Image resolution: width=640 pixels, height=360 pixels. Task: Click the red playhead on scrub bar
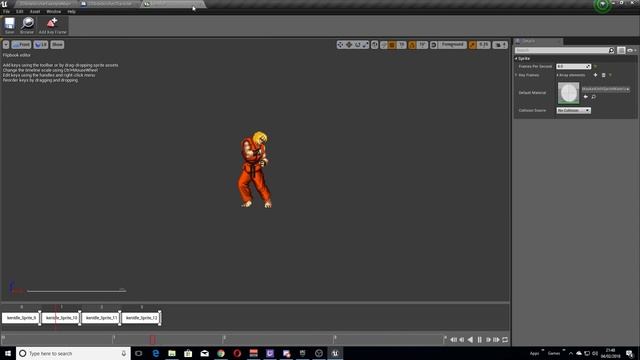tap(153, 339)
